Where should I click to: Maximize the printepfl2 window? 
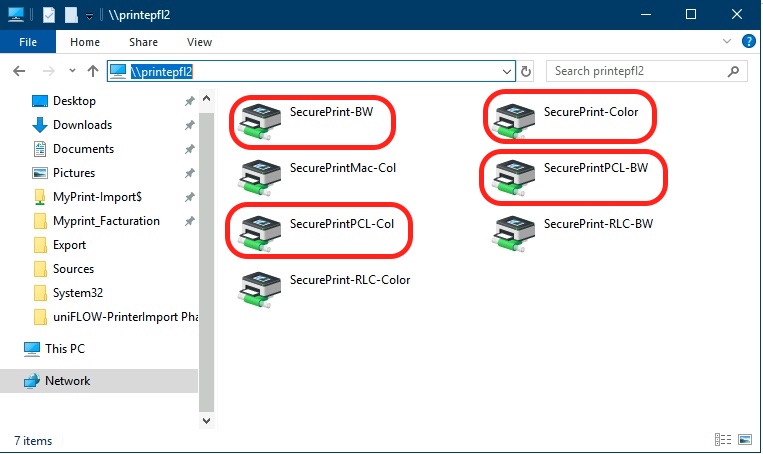[x=691, y=15]
